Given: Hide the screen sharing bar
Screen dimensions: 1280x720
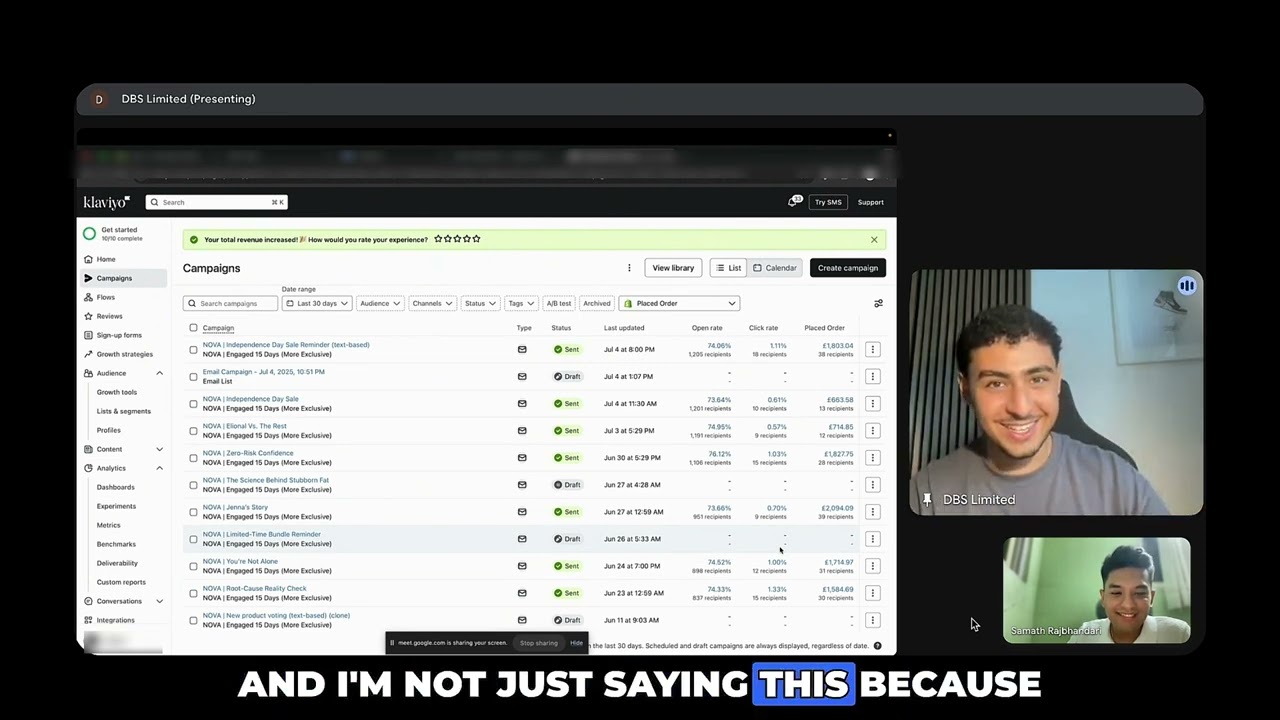Looking at the screenshot, I should (x=576, y=643).
